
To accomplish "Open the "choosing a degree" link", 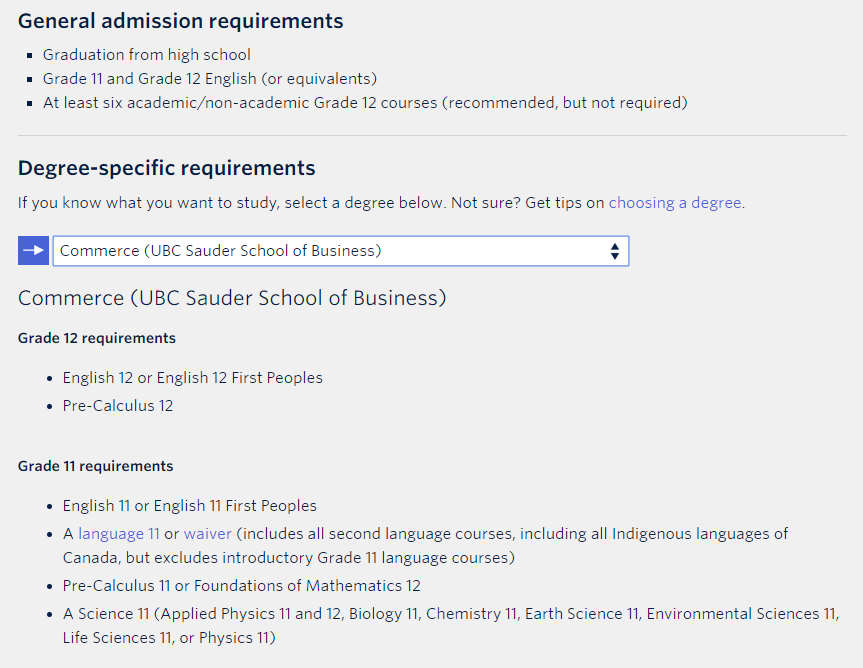I will pyautogui.click(x=675, y=203).
